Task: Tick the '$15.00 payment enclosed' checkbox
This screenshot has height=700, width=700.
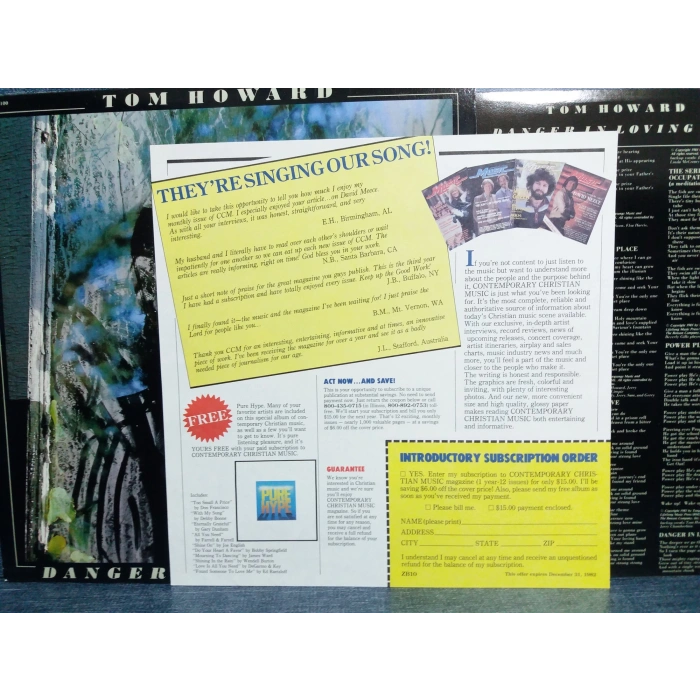Action: point(489,507)
